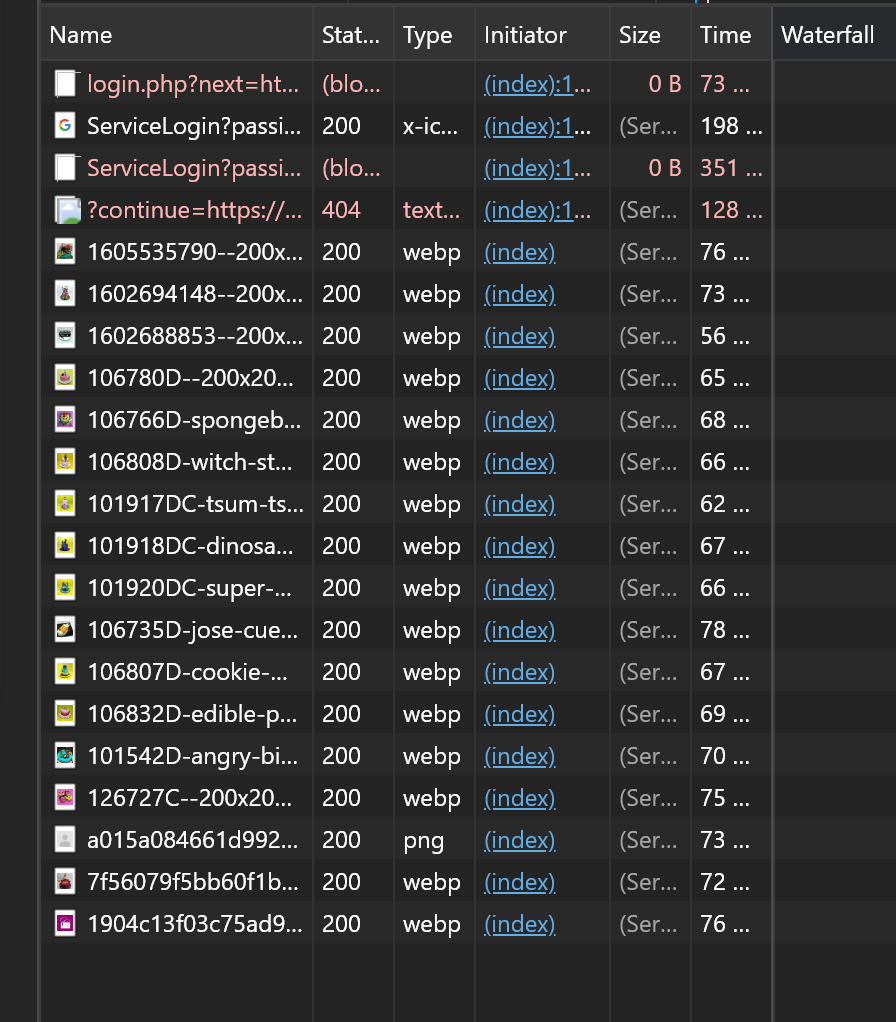Click the thumbnail icon for 106766D-spongeb
This screenshot has width=896, height=1022.
pyautogui.click(x=65, y=420)
